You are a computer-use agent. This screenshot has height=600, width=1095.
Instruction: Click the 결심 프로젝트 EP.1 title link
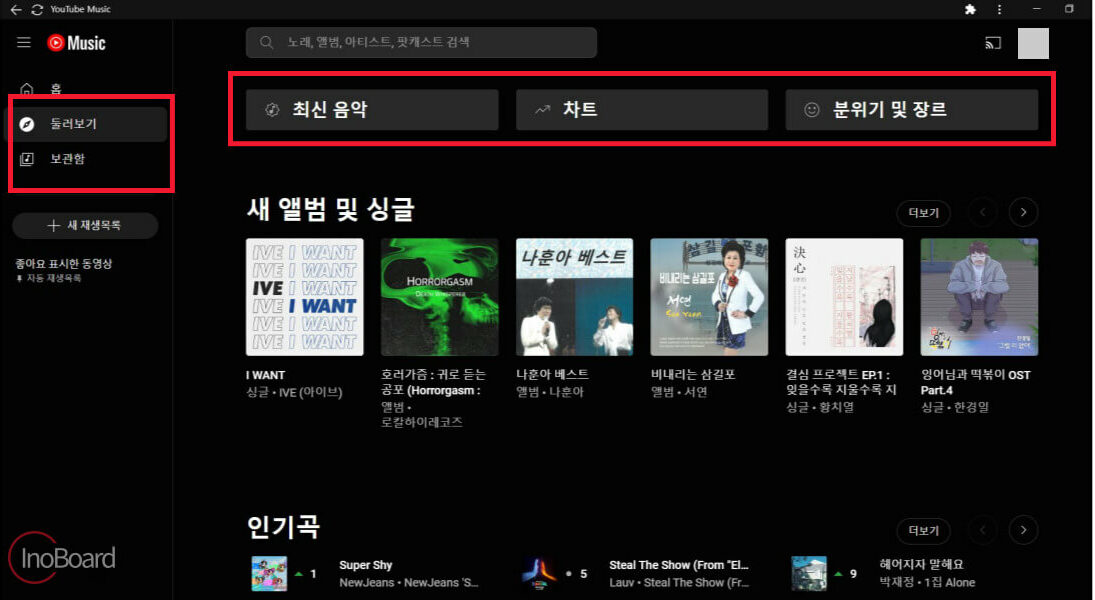pos(841,383)
